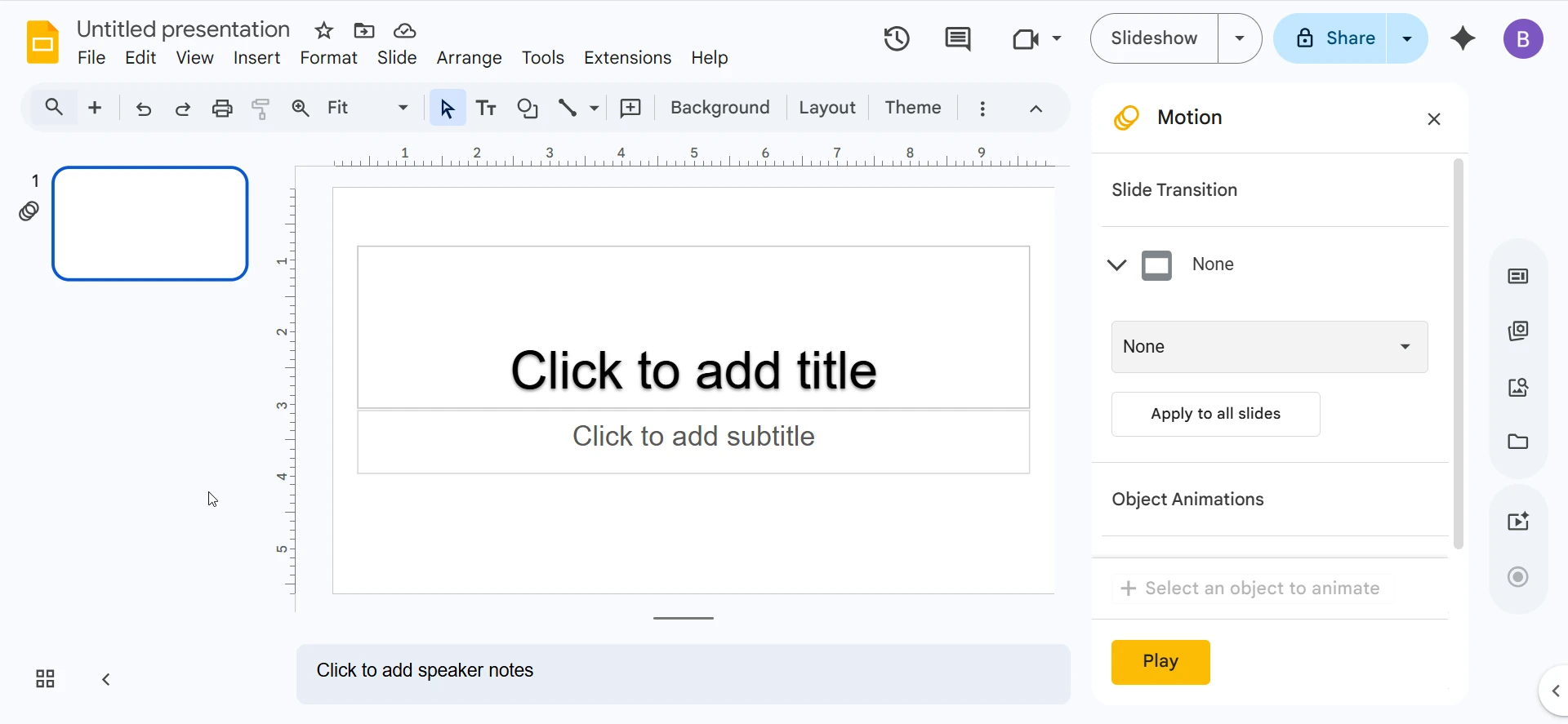Select the line drawing tool
The image size is (1568, 724).
coord(568,108)
